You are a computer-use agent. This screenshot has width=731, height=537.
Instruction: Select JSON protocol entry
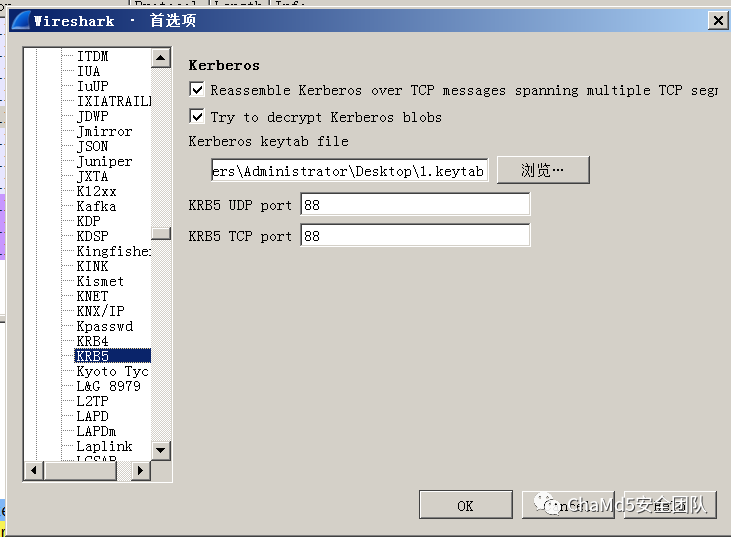point(92,146)
